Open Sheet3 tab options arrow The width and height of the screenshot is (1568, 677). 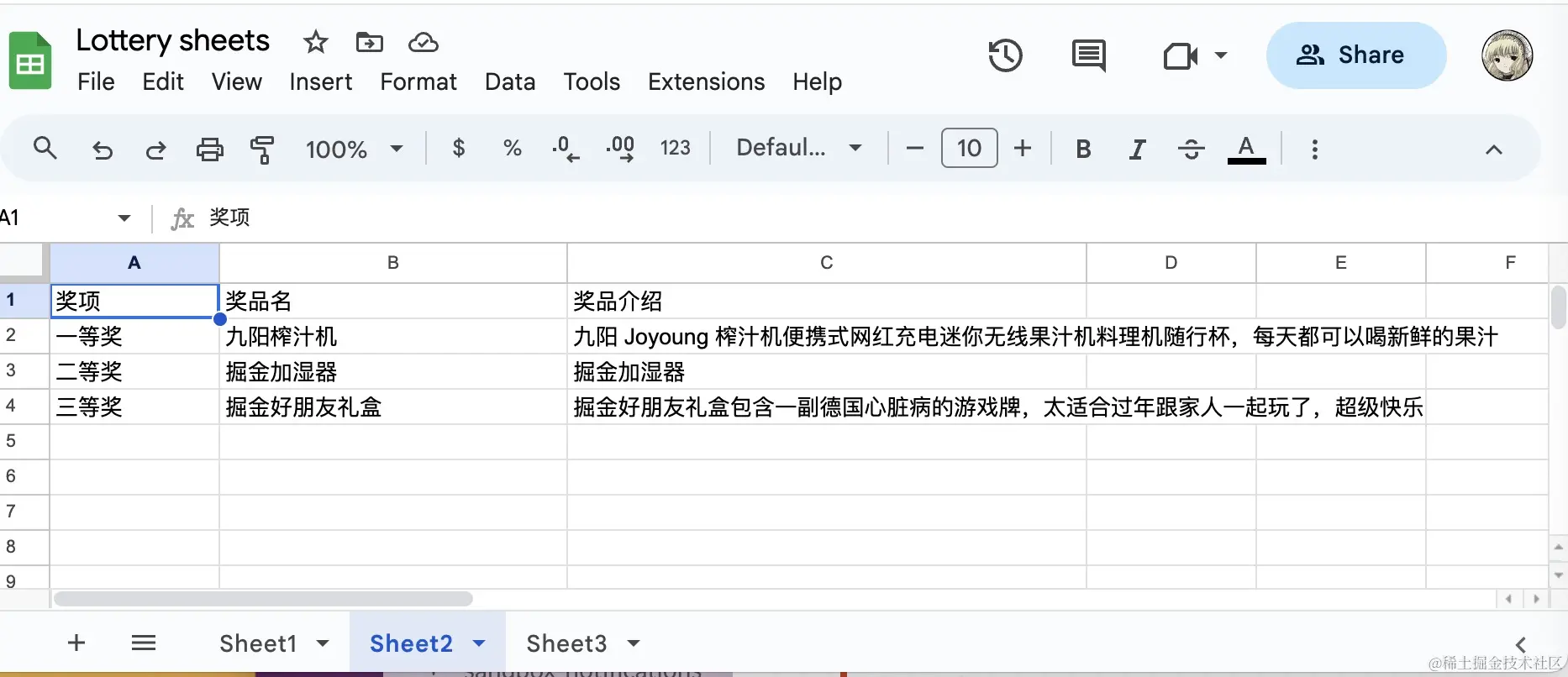click(x=634, y=643)
